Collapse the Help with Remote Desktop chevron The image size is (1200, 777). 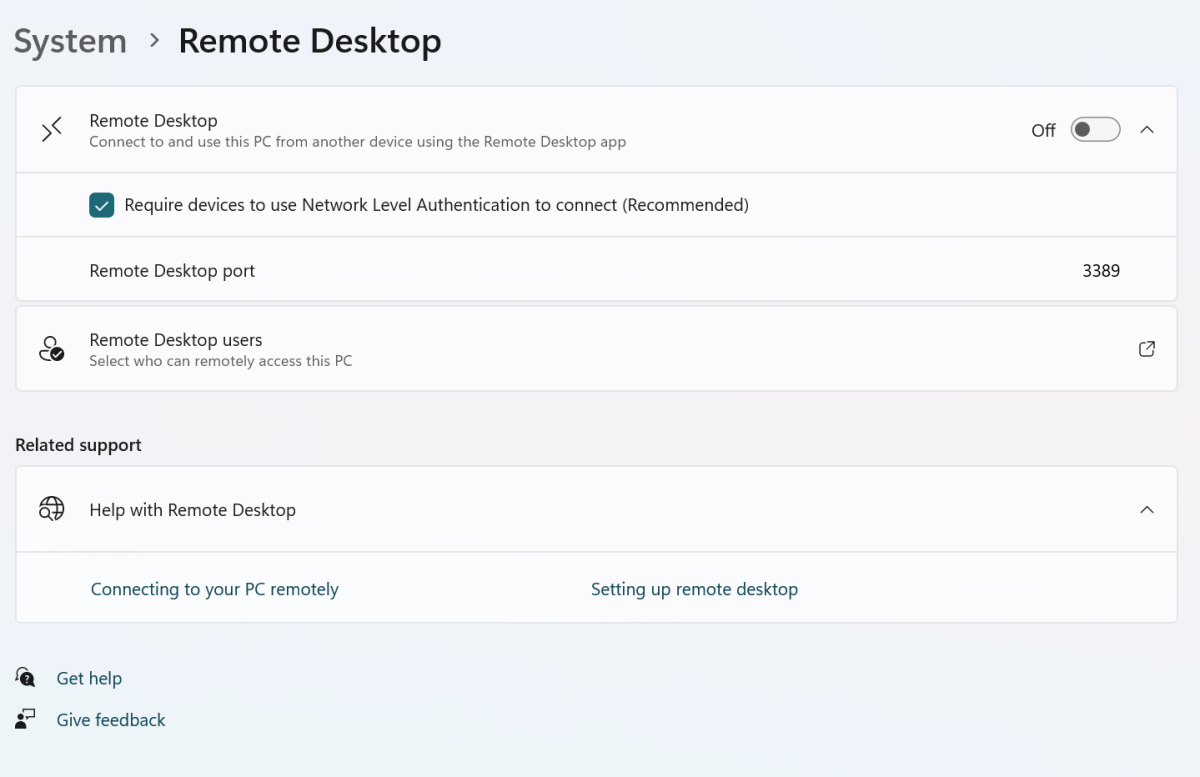point(1147,509)
